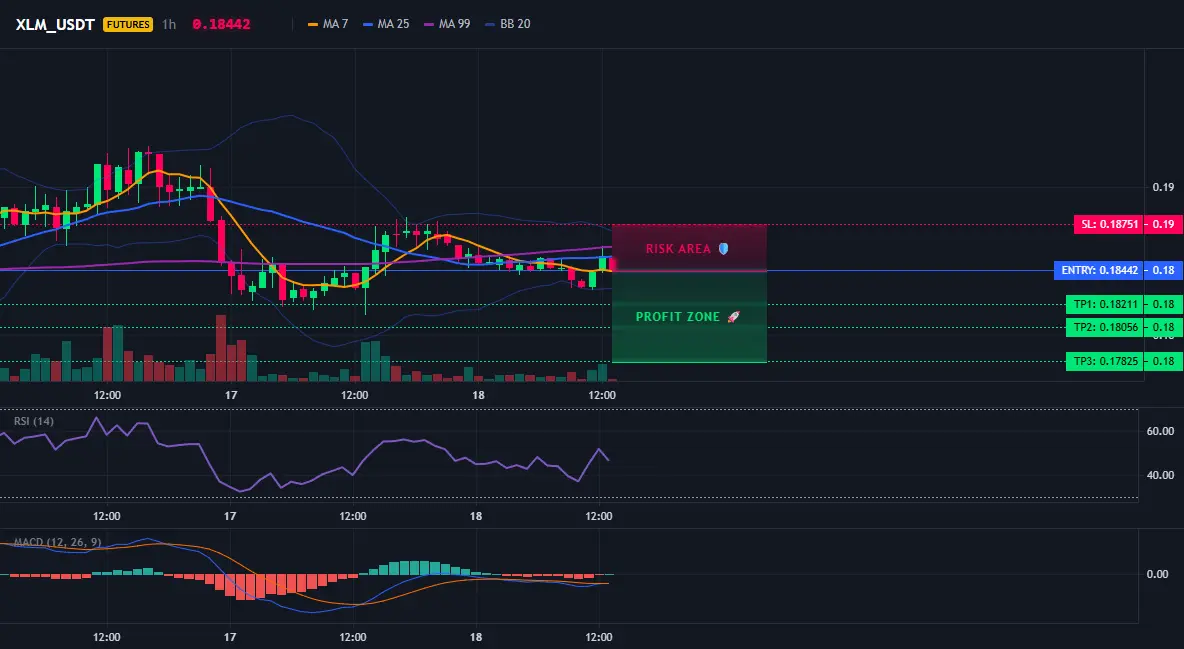Click the shield icon in Risk Area

click(x=723, y=249)
